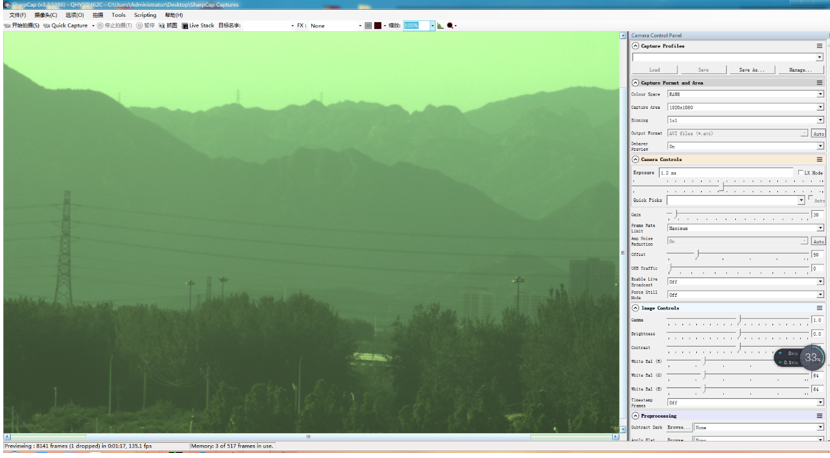Screen dimensions: 830x458
Task: Click the Exposure value input field
Action: click(x=726, y=173)
